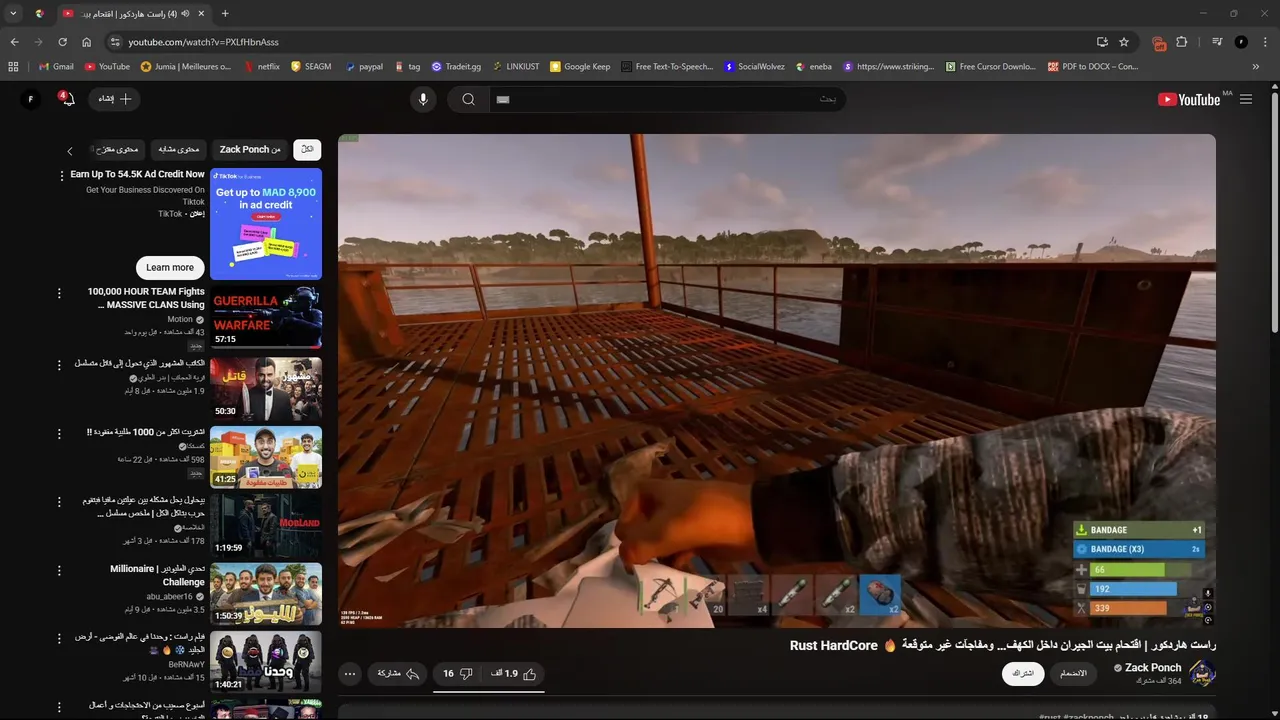Click the Subscribe 'اشتراك' button
1280x720 pixels.
click(x=1023, y=673)
